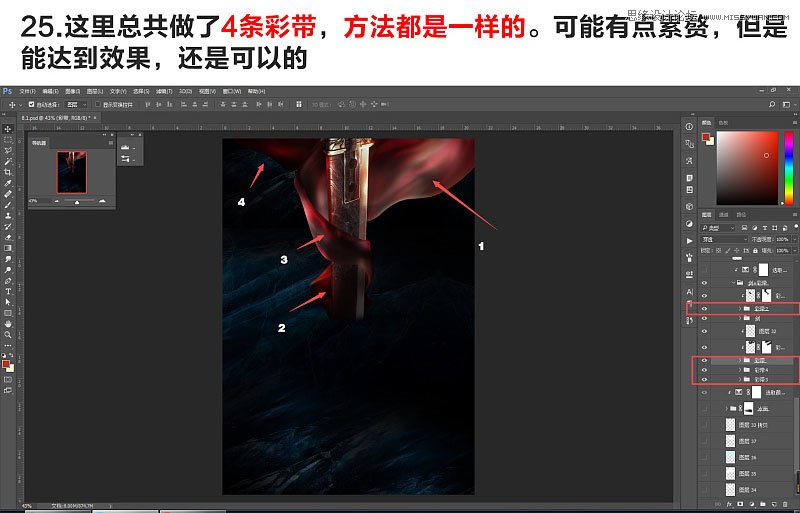This screenshot has height=513, width=800.
Task: Open the Info panel icon in side dock
Action: (690, 127)
